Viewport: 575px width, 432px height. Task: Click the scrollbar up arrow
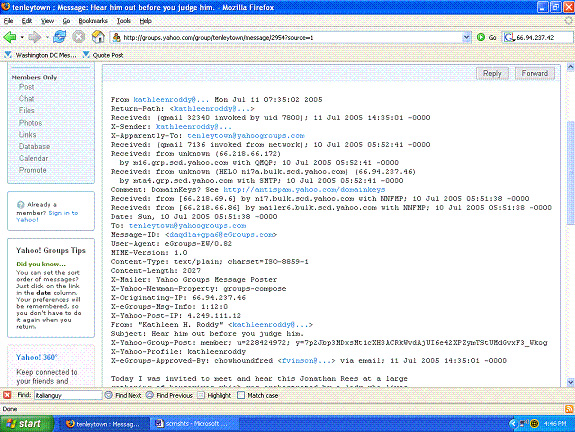tap(570, 67)
